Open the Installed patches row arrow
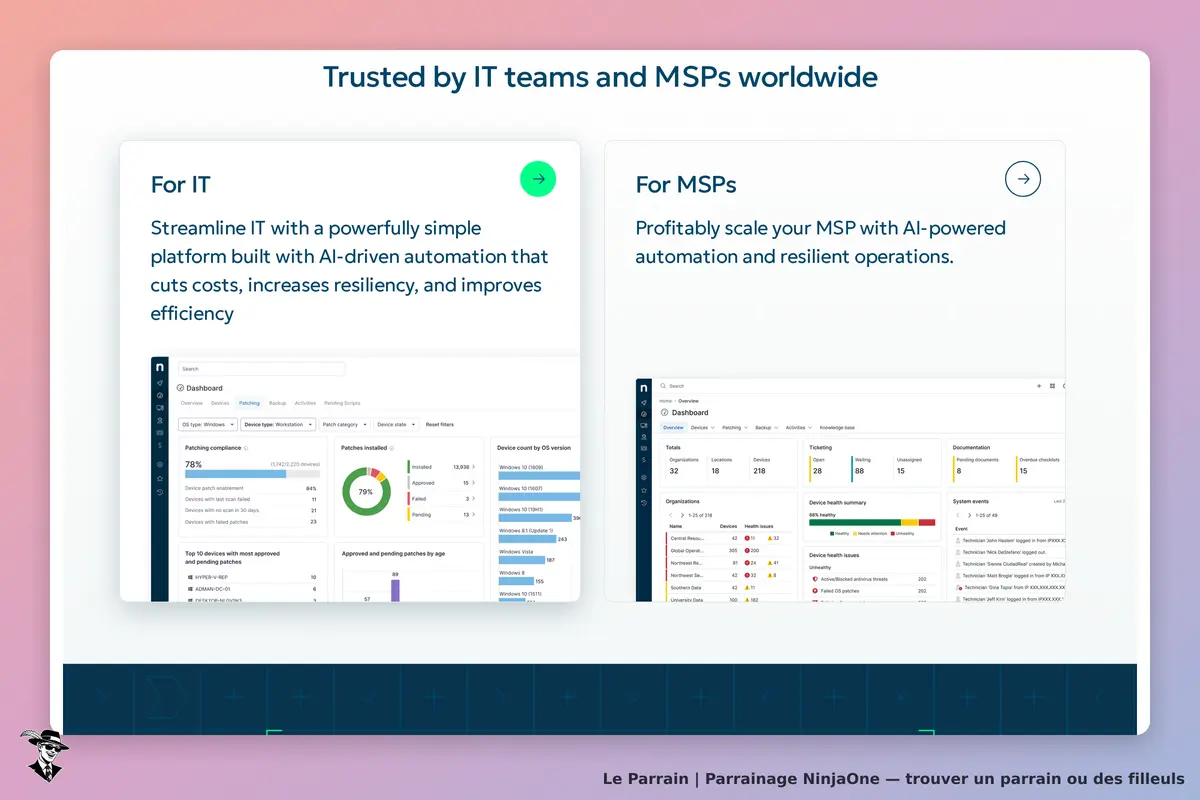 coord(473,467)
